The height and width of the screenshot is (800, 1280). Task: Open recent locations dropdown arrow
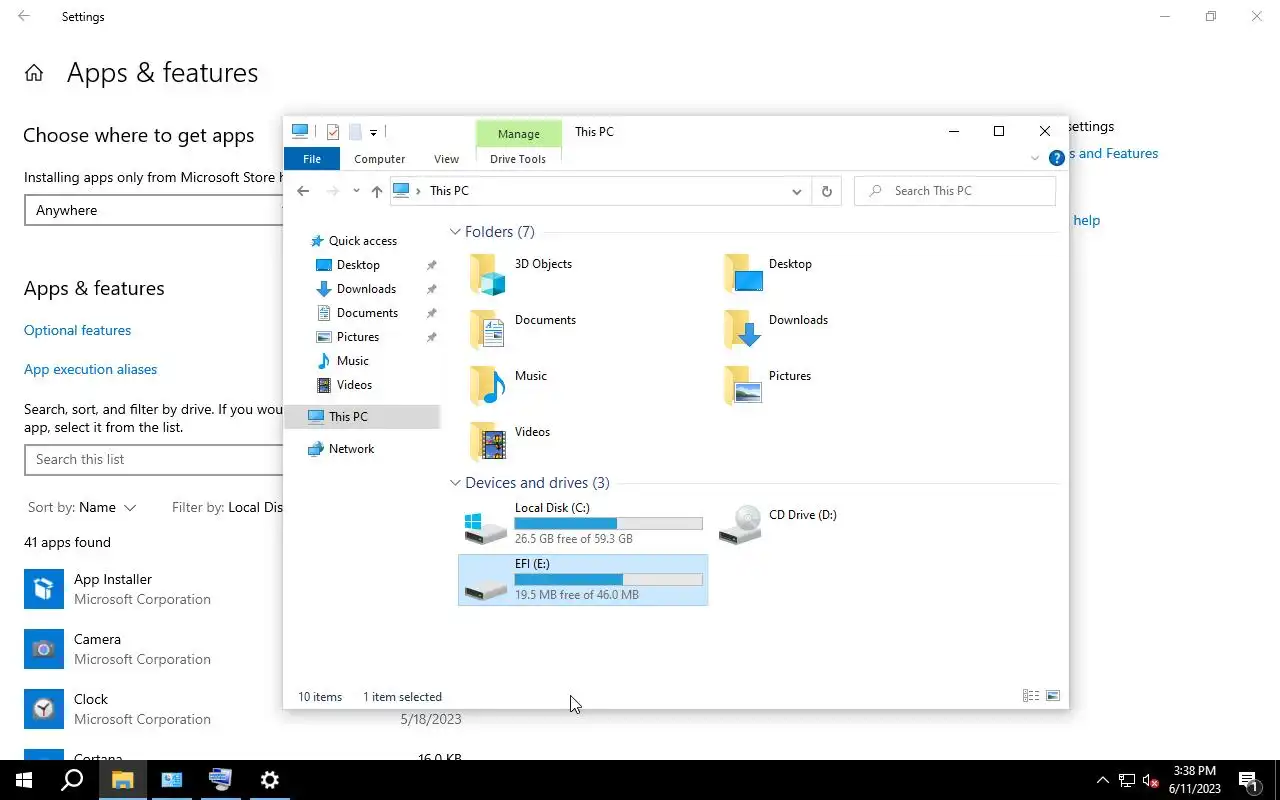pos(356,191)
